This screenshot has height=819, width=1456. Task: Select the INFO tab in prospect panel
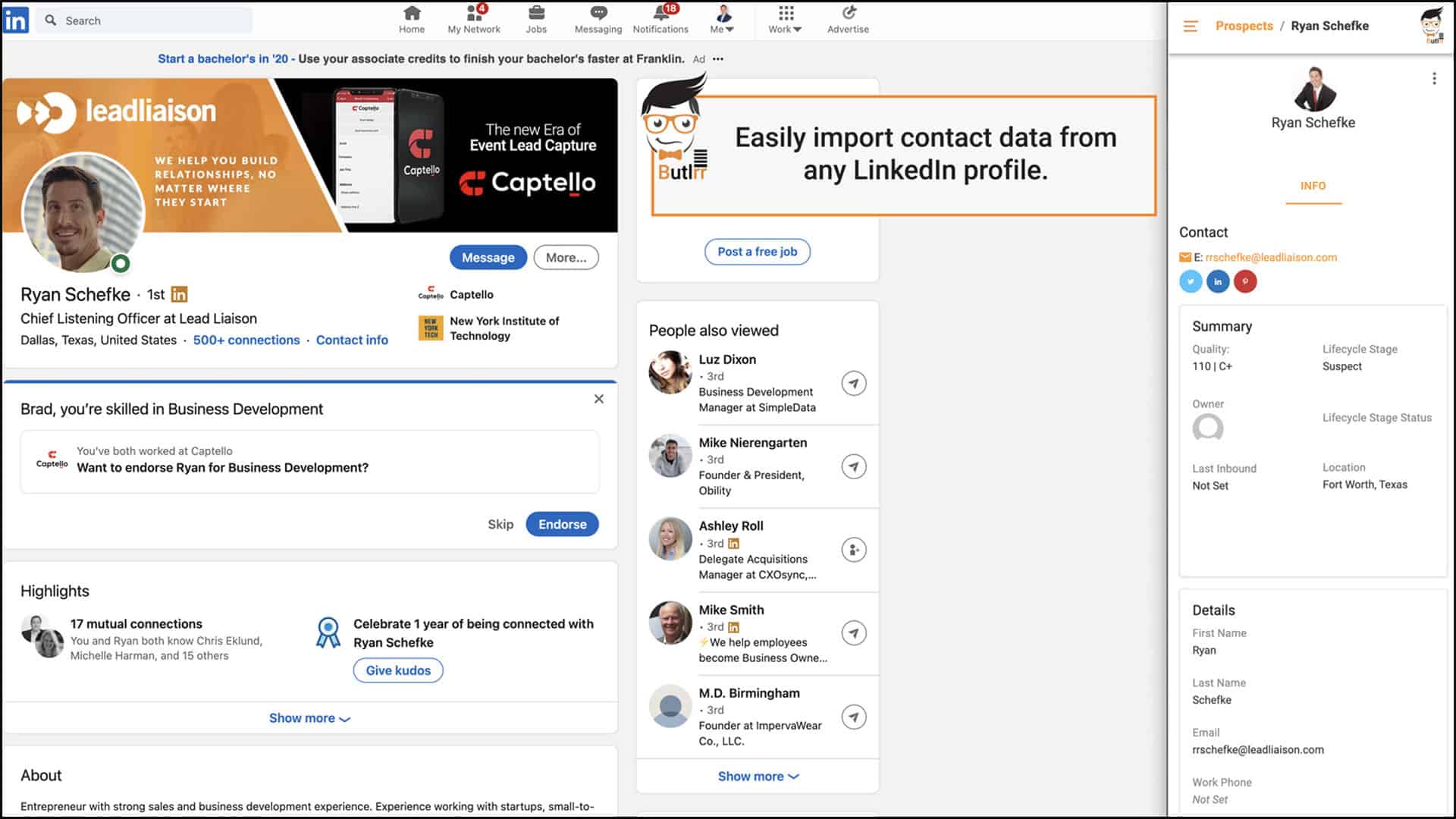pyautogui.click(x=1313, y=186)
